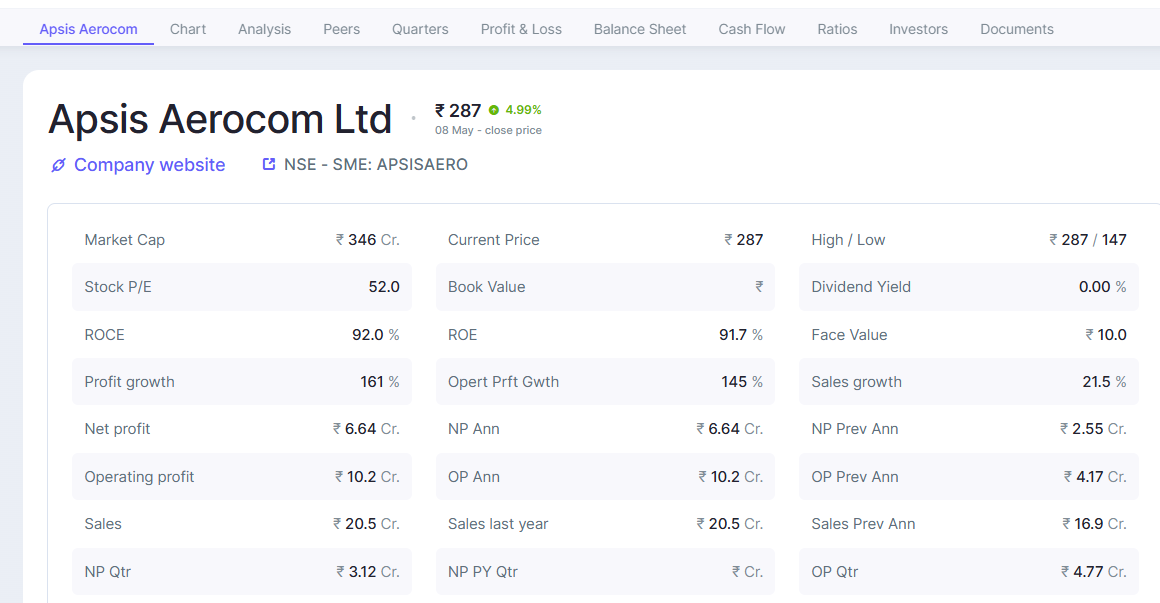The height and width of the screenshot is (603, 1160).
Task: Click the external link icon beside NSE
Action: (269, 164)
